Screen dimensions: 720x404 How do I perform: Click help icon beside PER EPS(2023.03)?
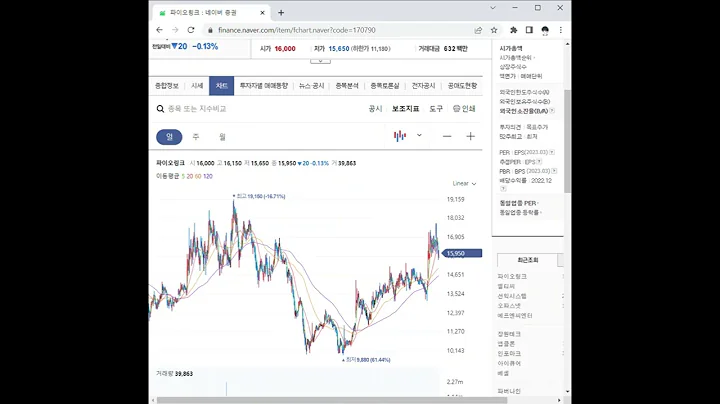pyautogui.click(x=552, y=152)
